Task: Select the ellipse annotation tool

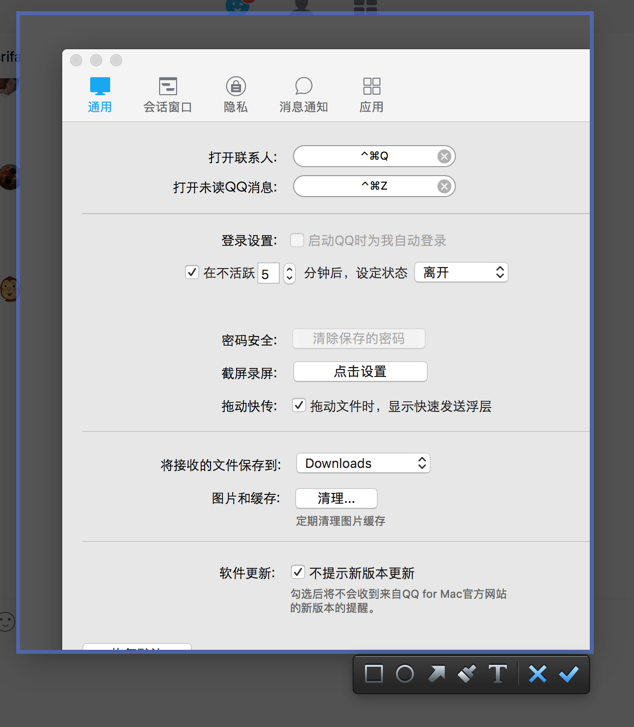Action: (405, 674)
